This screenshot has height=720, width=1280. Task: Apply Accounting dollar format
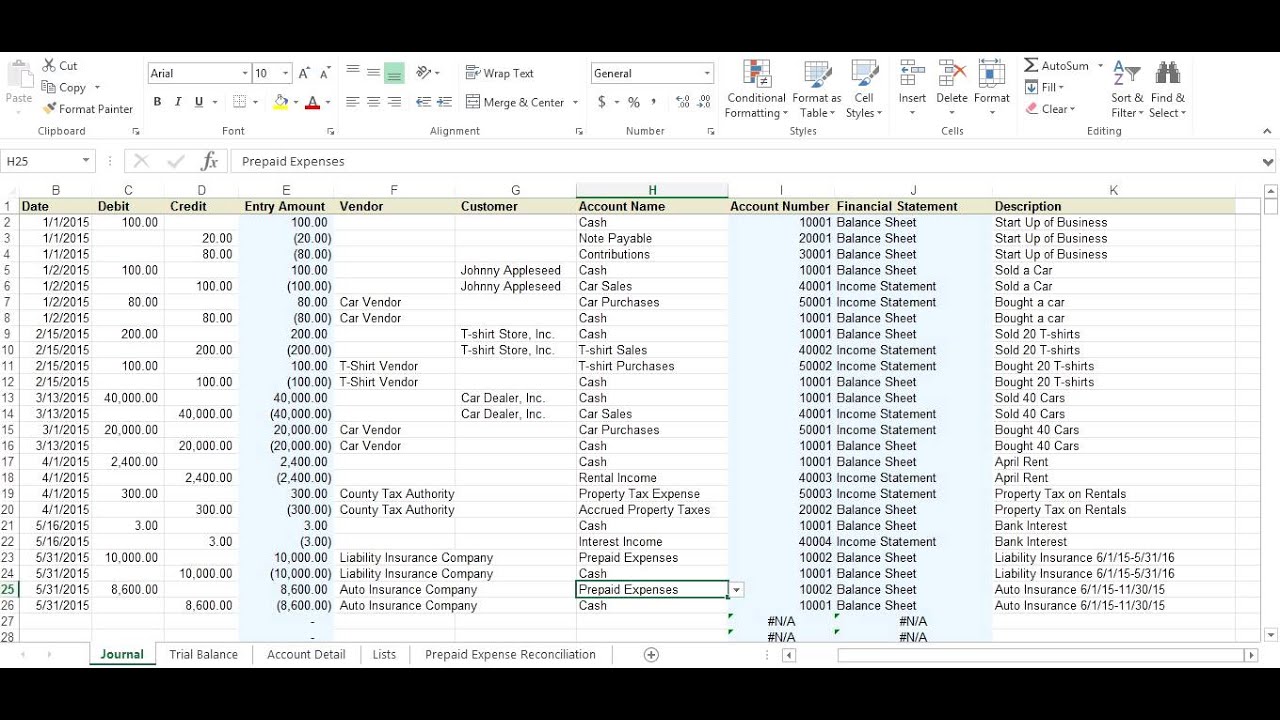coord(602,102)
